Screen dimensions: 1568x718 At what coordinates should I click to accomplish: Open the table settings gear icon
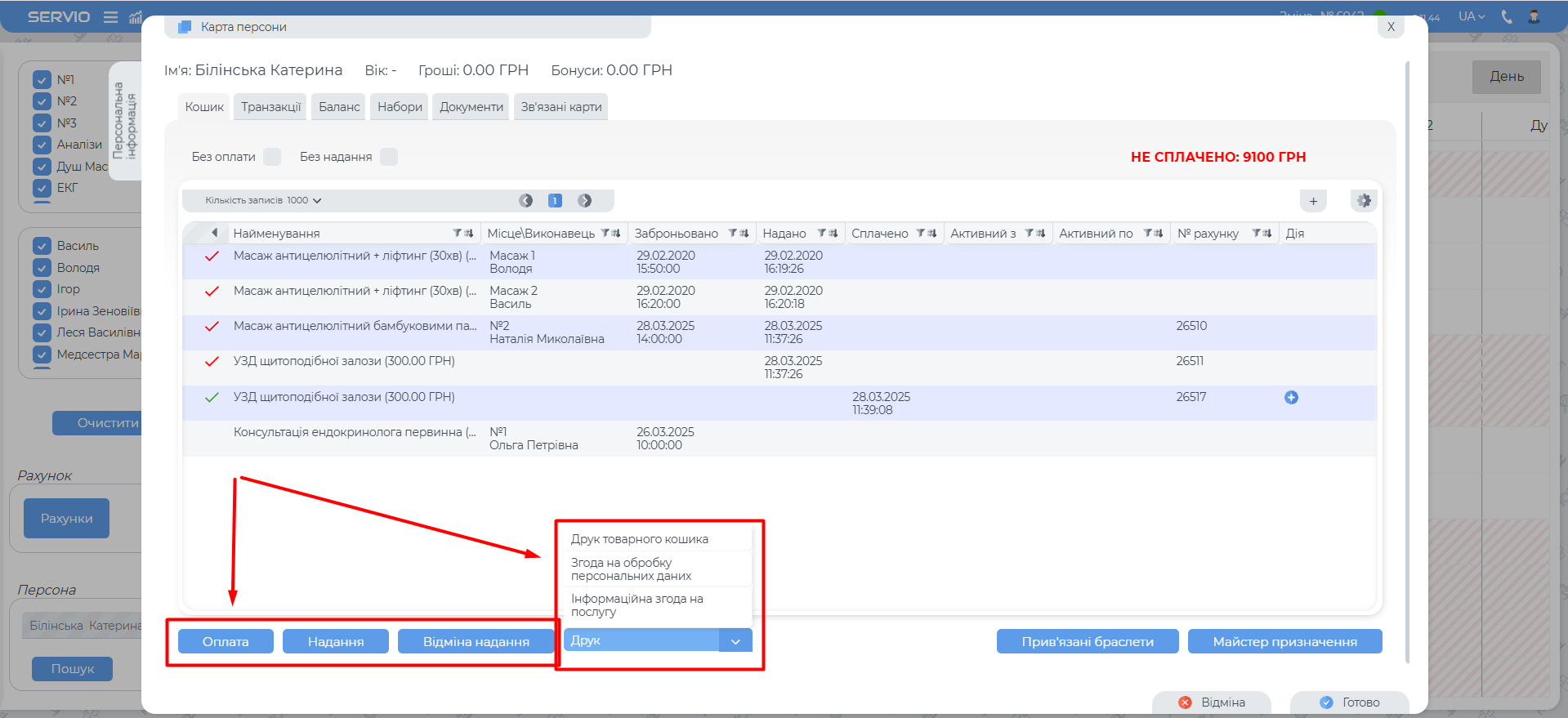point(1364,201)
